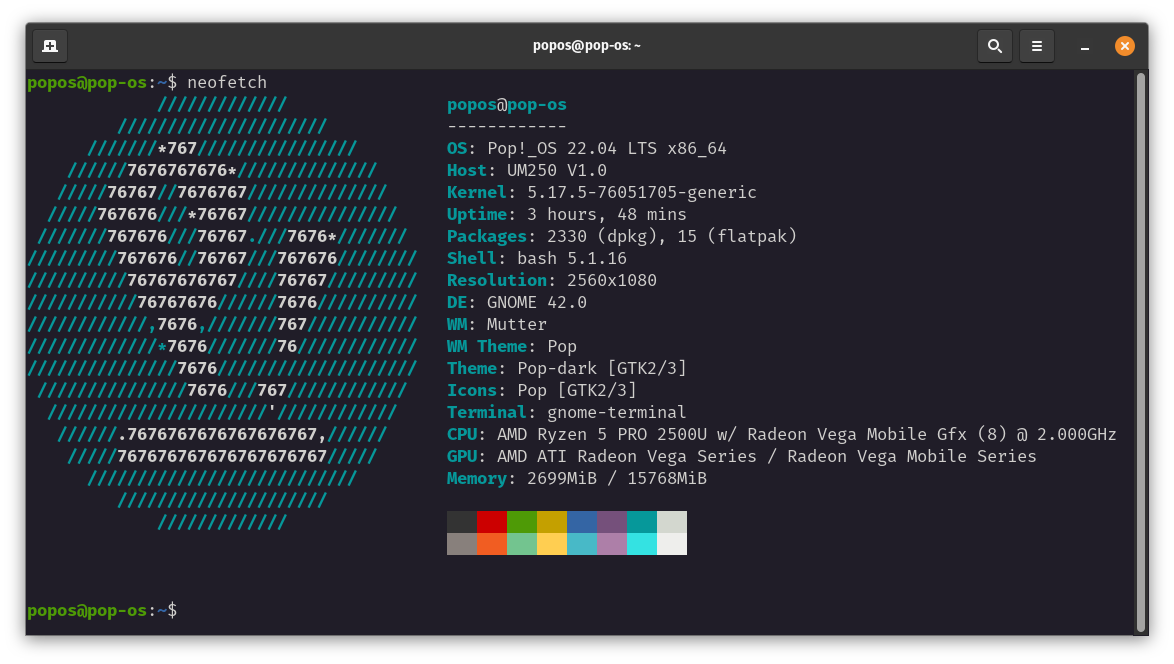
Task: Minimize the terminal window
Action: click(1084, 46)
